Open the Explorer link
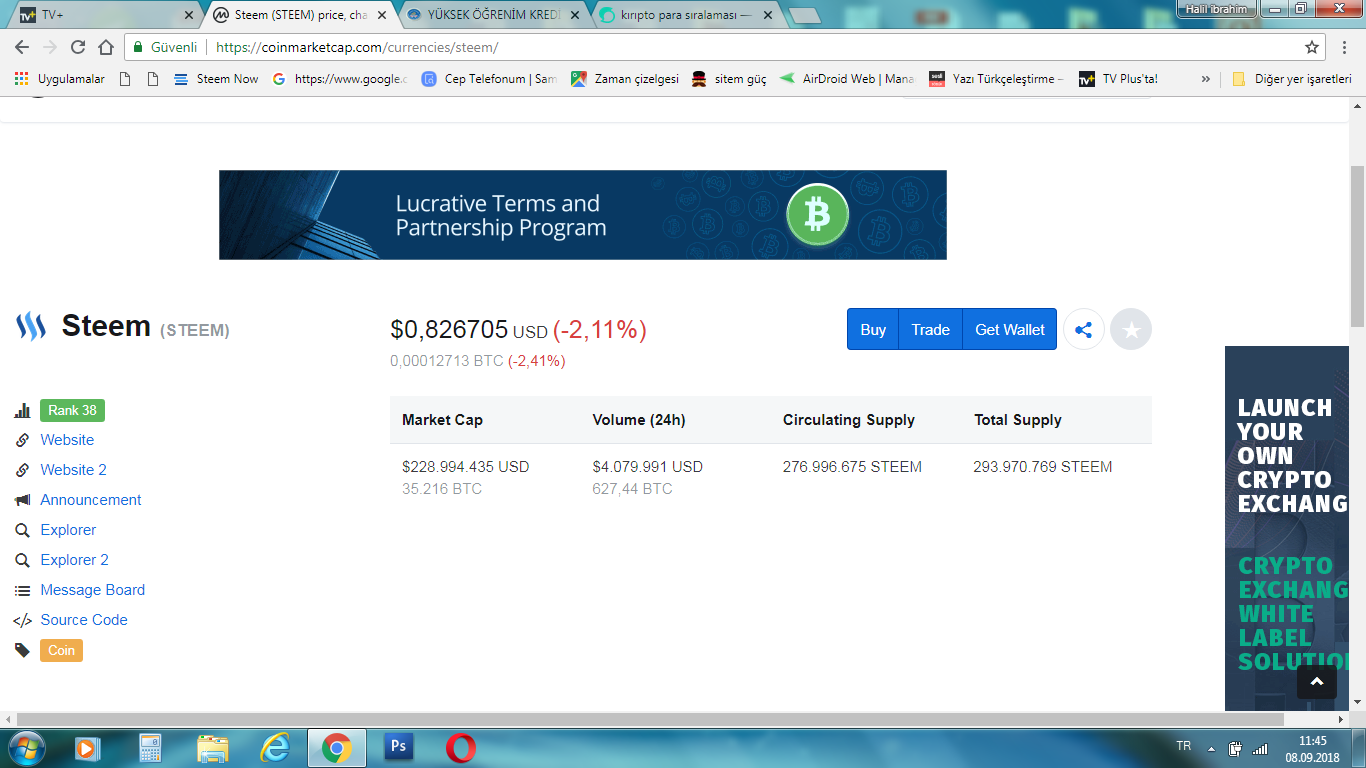Screen dimensions: 1366x768 pos(68,530)
